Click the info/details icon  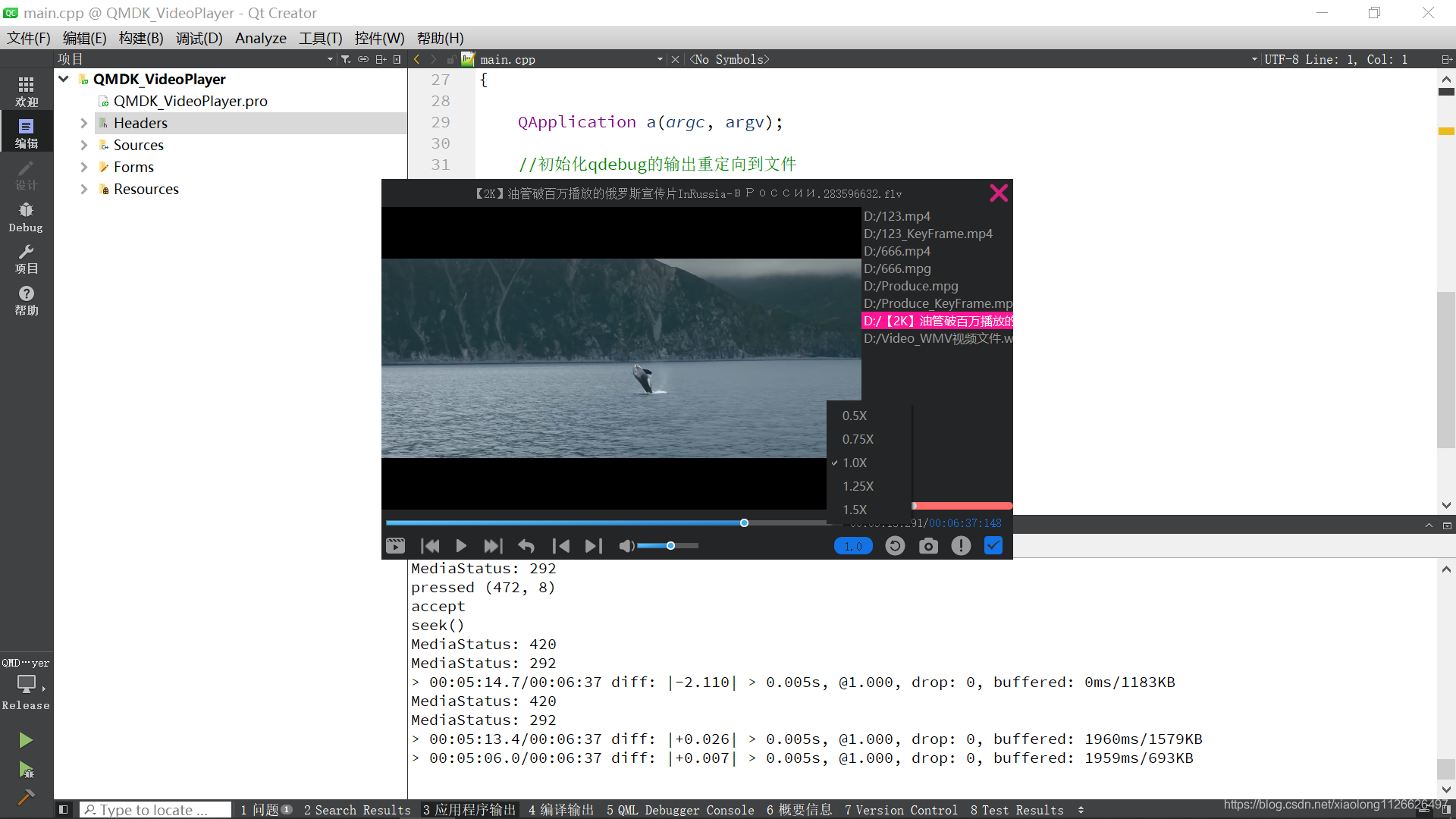pyautogui.click(x=960, y=545)
